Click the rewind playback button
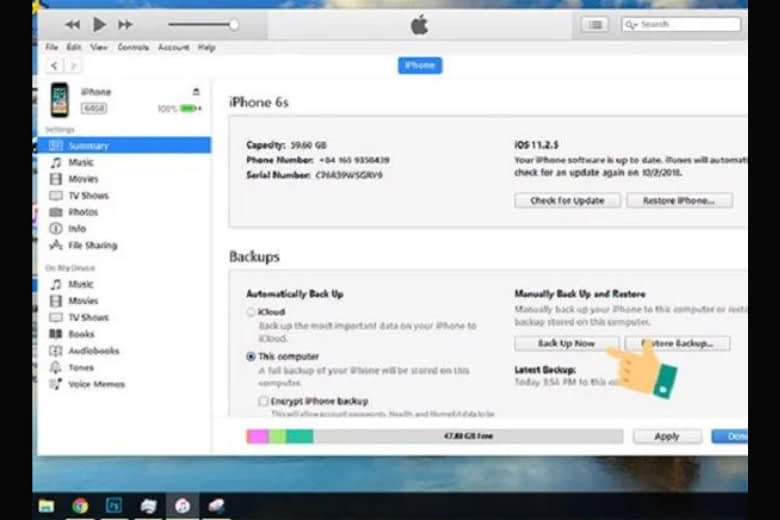Image resolution: width=780 pixels, height=520 pixels. [73, 24]
